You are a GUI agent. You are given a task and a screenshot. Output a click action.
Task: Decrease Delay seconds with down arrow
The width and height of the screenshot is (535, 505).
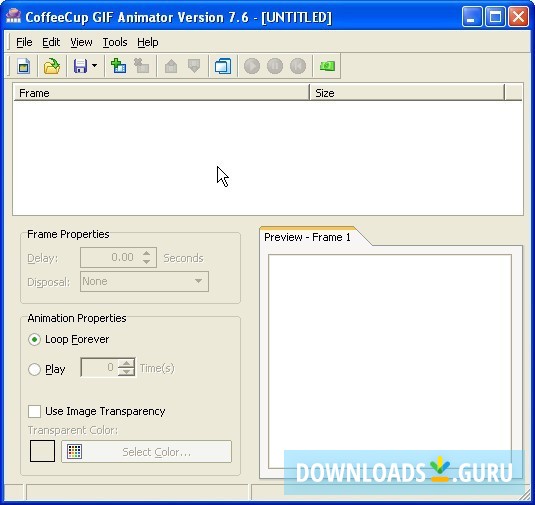(x=146, y=262)
